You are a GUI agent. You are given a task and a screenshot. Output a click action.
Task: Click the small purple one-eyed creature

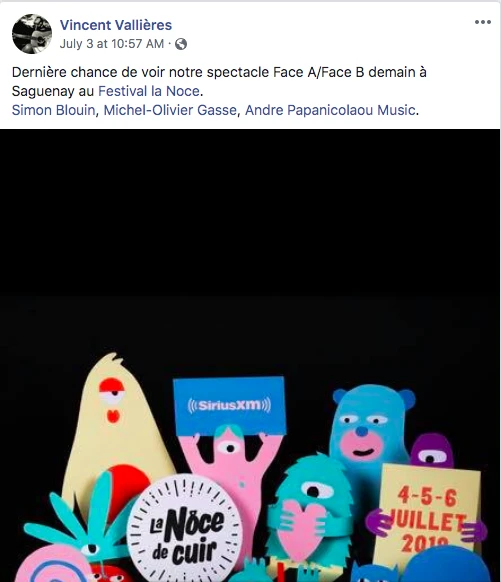click(x=432, y=451)
